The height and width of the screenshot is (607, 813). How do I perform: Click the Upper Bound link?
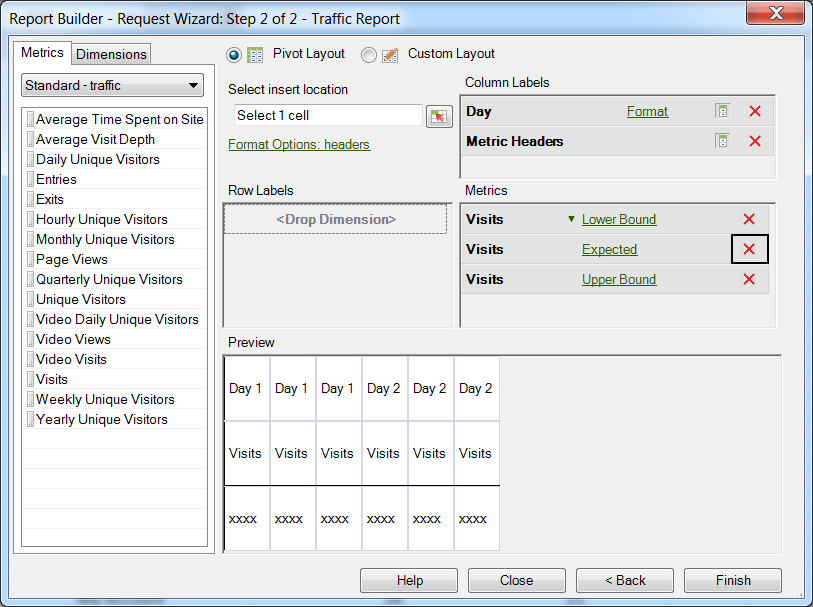click(x=619, y=280)
